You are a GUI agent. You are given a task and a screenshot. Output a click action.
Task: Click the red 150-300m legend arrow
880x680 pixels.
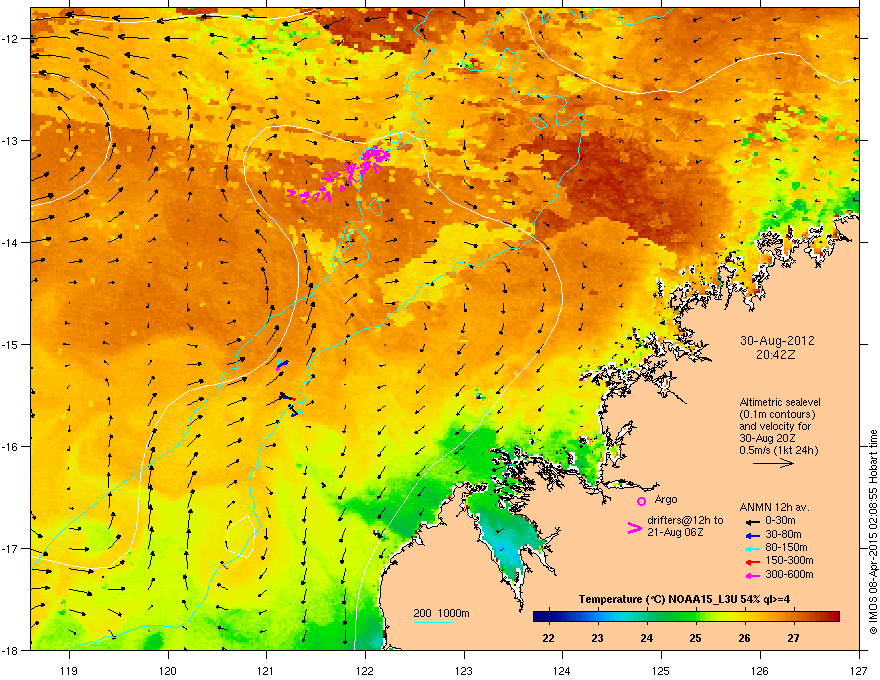point(753,562)
